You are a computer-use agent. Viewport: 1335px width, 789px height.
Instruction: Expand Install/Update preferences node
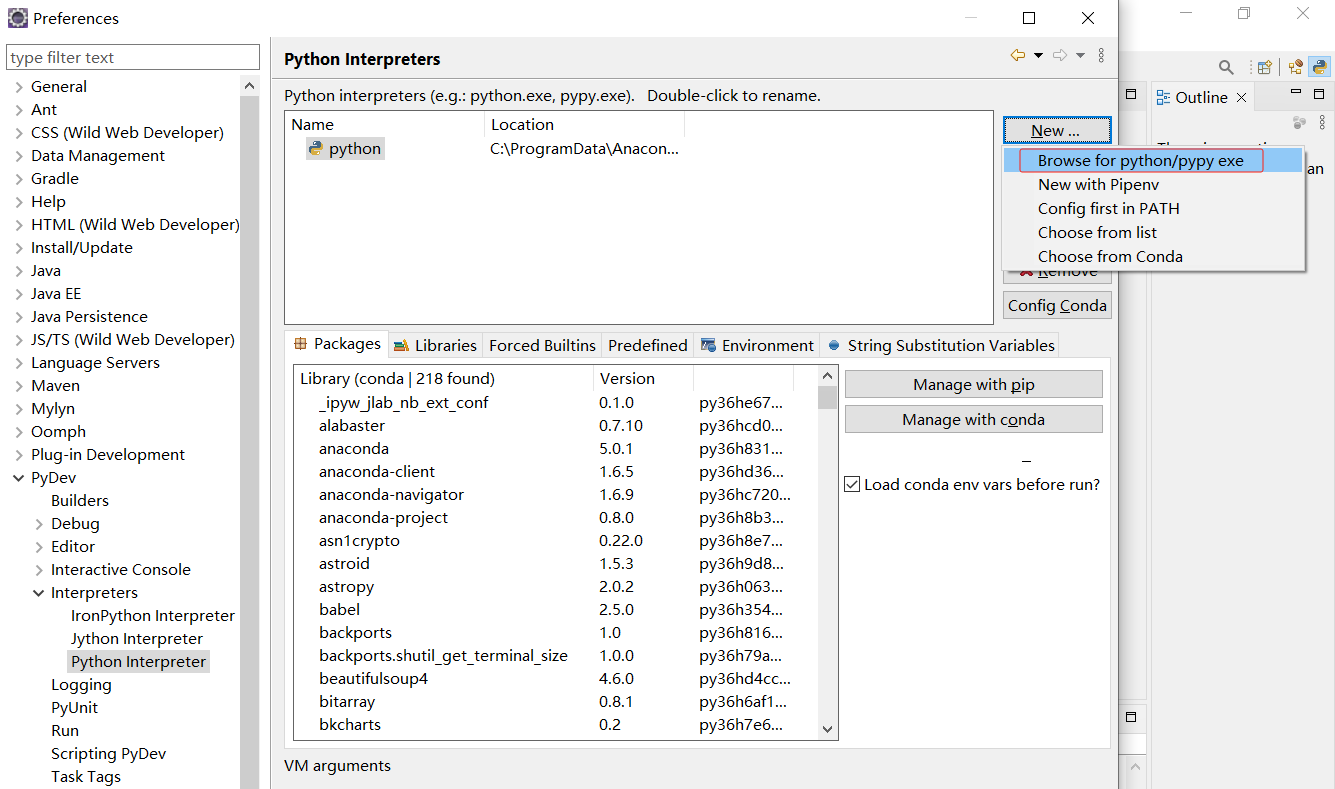19,248
